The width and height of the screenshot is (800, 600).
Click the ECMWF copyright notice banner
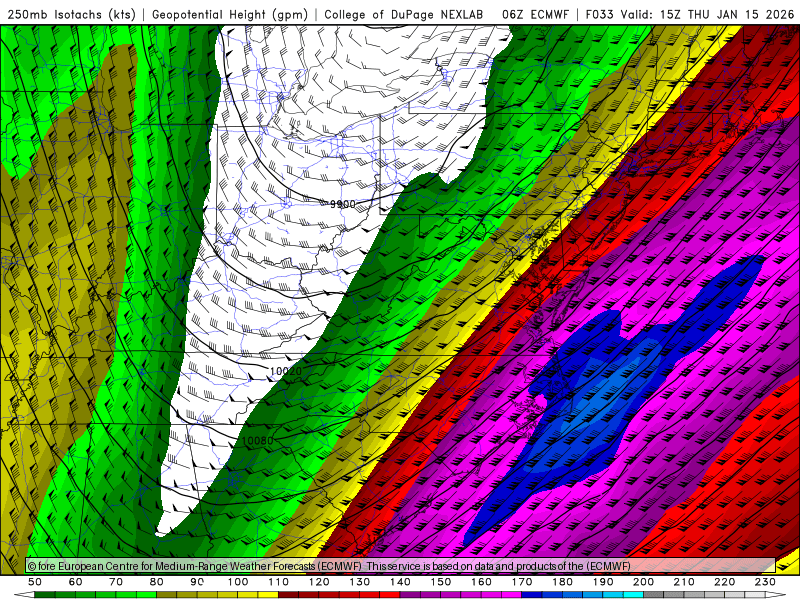401,565
